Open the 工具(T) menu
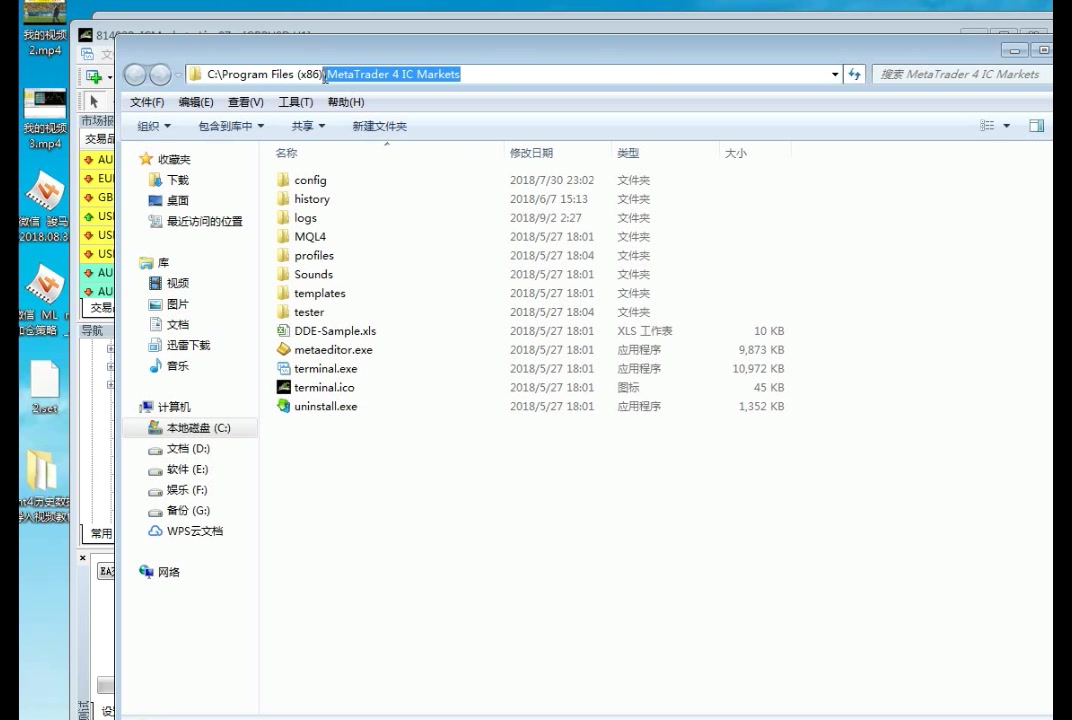The width and height of the screenshot is (1072, 720). [297, 101]
